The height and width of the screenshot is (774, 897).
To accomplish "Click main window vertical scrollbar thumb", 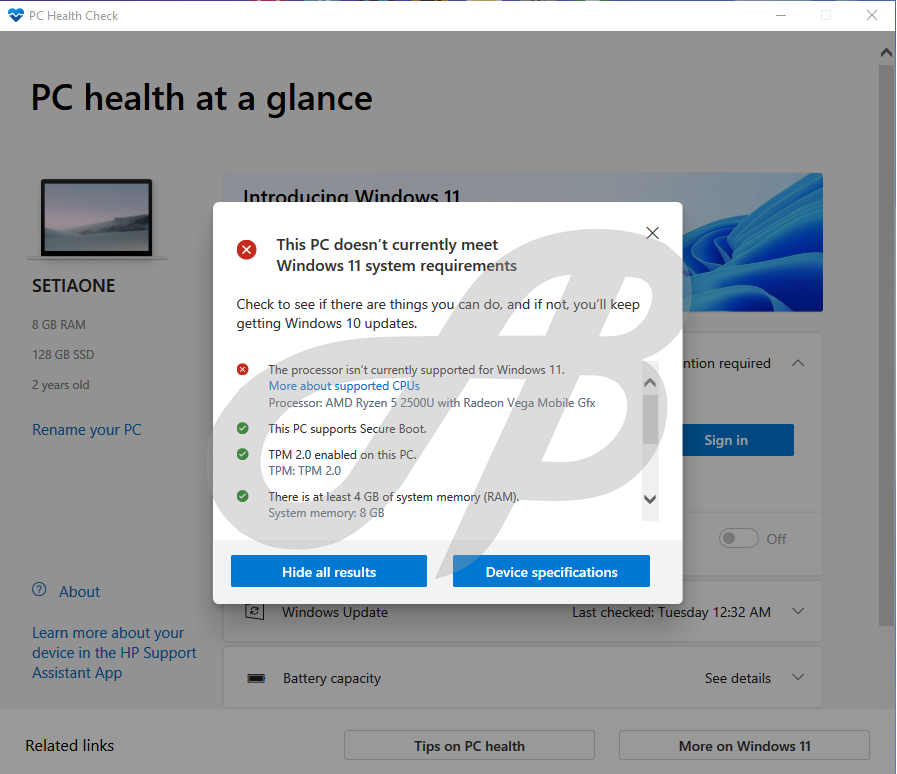I will (886, 345).
